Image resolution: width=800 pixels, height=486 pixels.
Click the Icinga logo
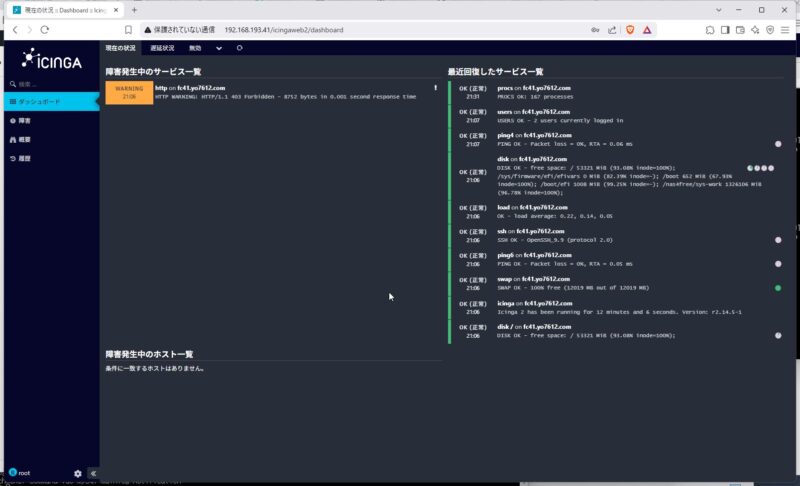pyautogui.click(x=52, y=59)
